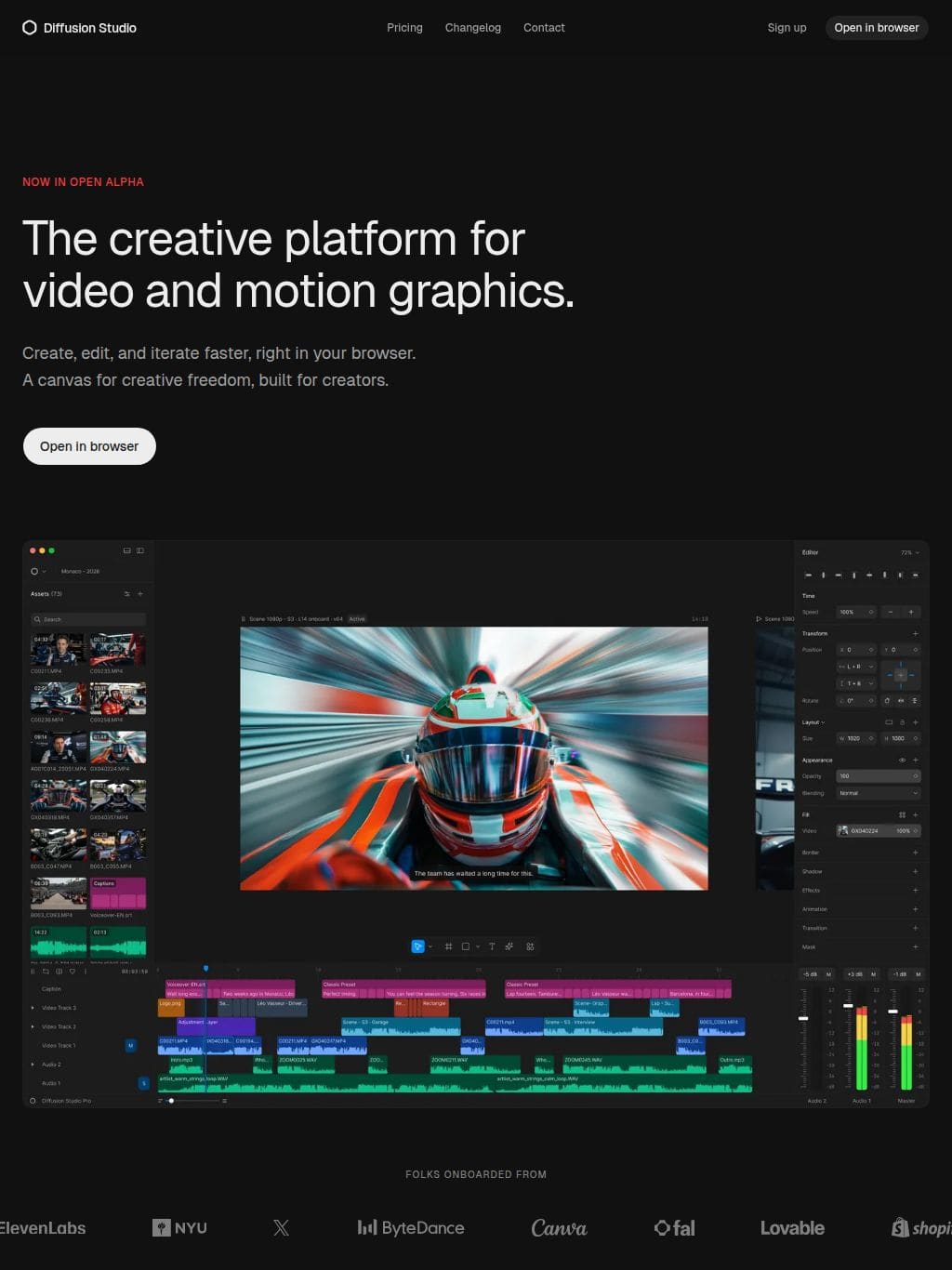Click the Assets search field
The image size is (952, 1270).
pyautogui.click(x=88, y=619)
